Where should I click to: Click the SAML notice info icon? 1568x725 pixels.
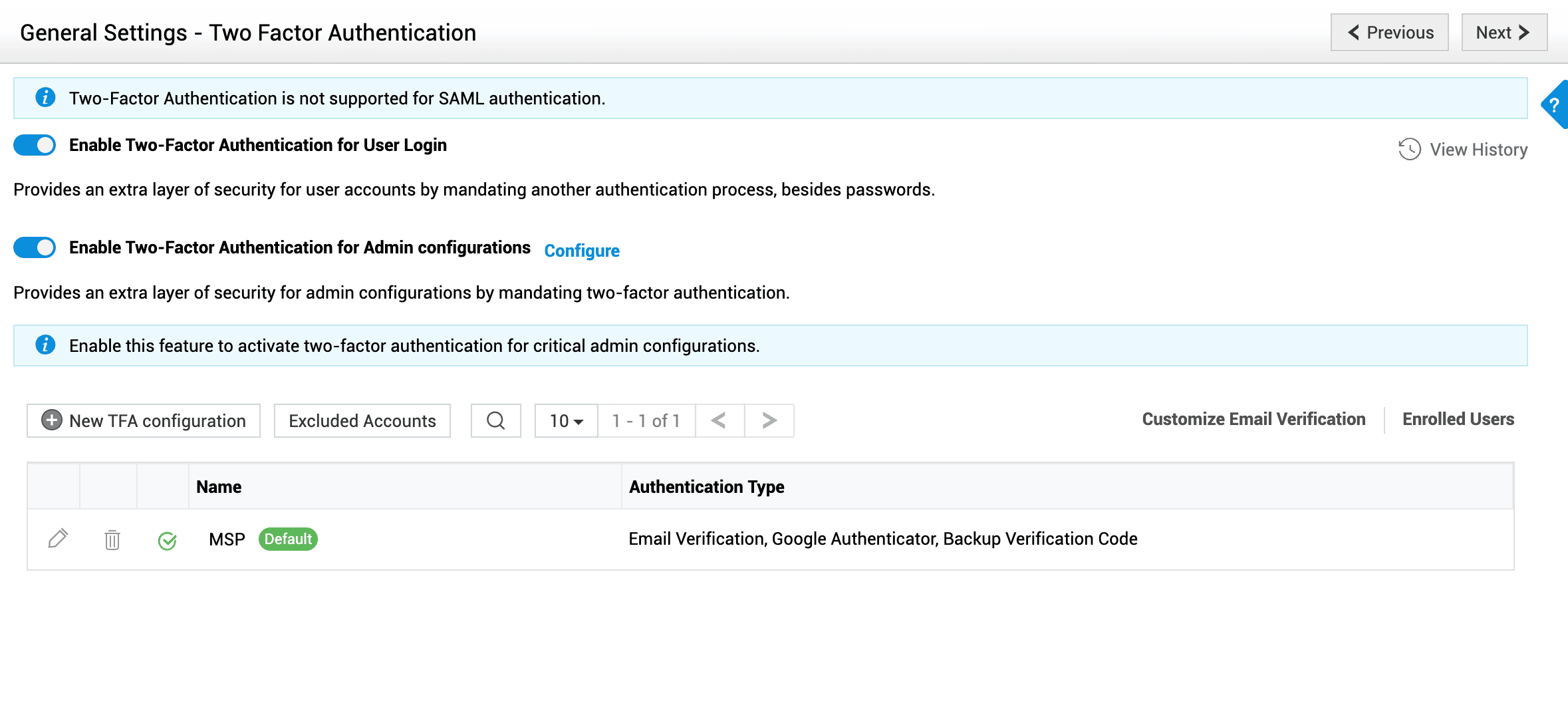pos(45,98)
